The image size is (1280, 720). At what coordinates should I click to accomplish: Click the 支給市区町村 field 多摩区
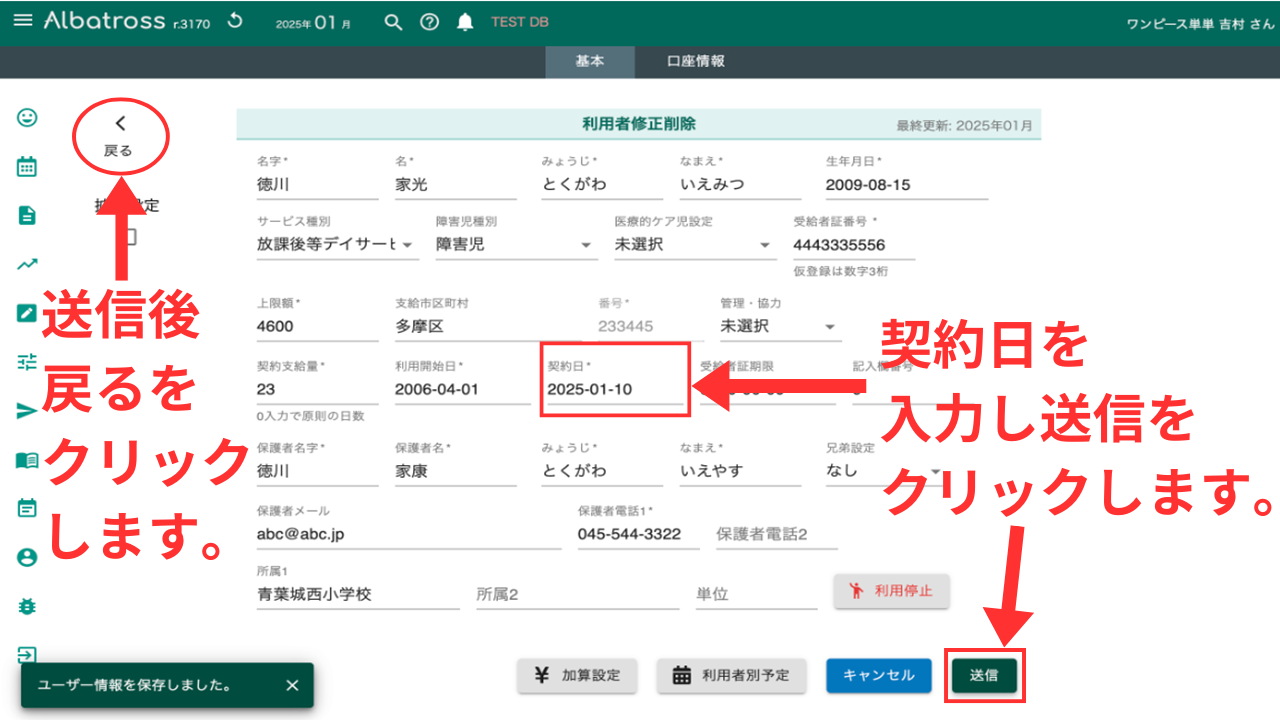[488, 326]
